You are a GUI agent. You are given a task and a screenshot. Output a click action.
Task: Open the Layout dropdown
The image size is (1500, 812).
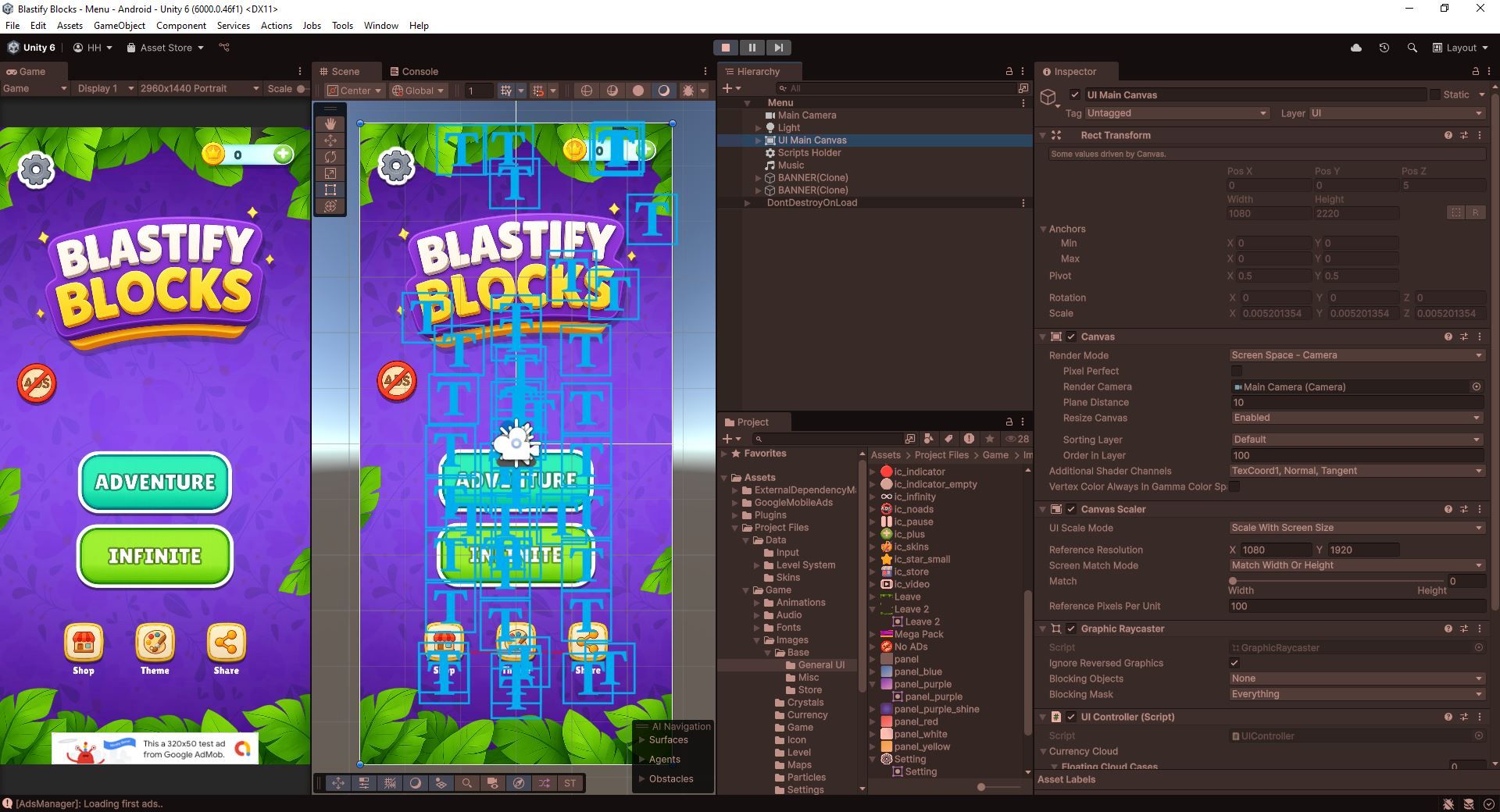click(x=1459, y=48)
